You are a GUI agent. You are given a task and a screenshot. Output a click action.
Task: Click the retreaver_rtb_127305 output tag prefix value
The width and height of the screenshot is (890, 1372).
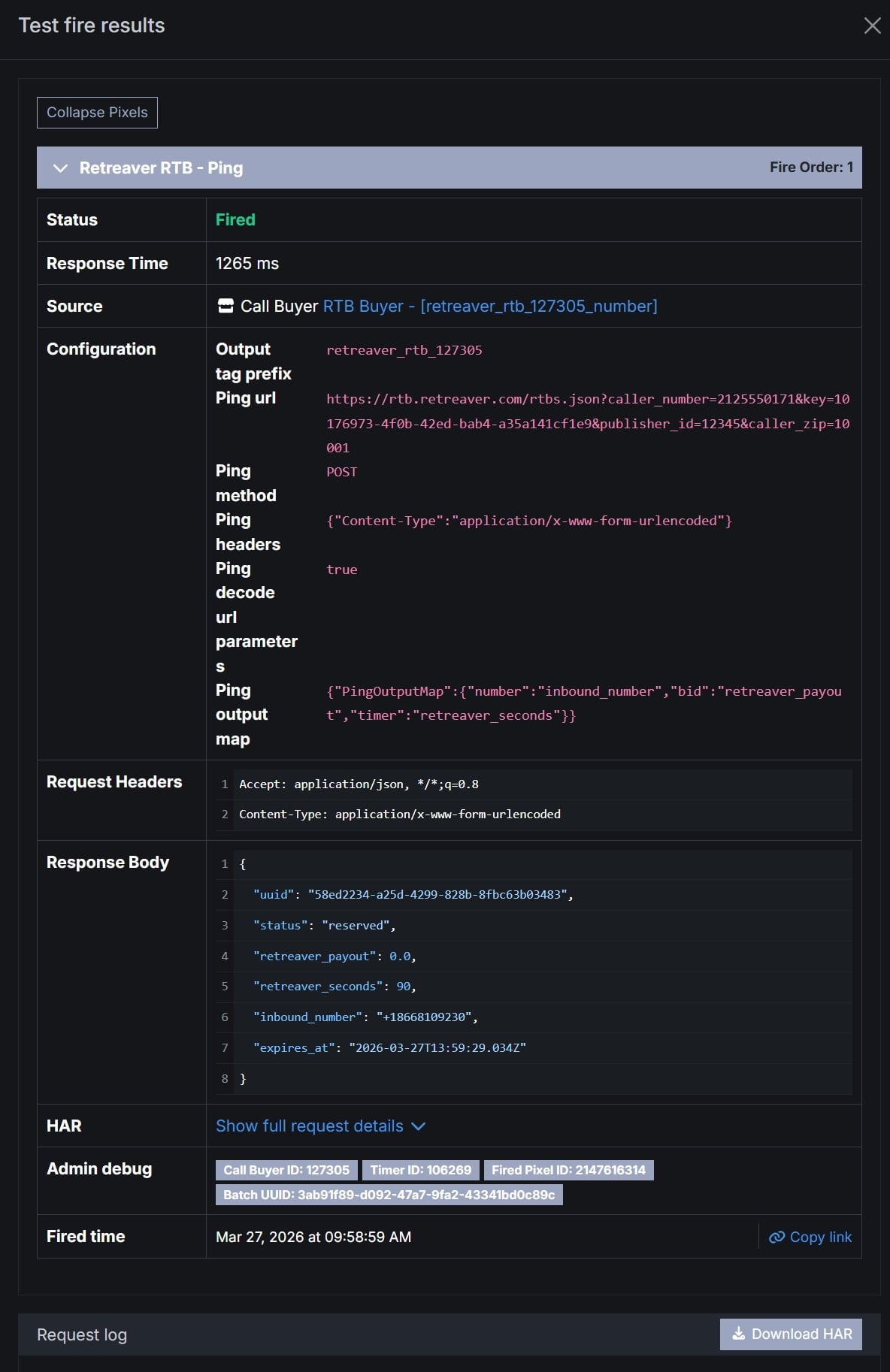pyautogui.click(x=404, y=350)
